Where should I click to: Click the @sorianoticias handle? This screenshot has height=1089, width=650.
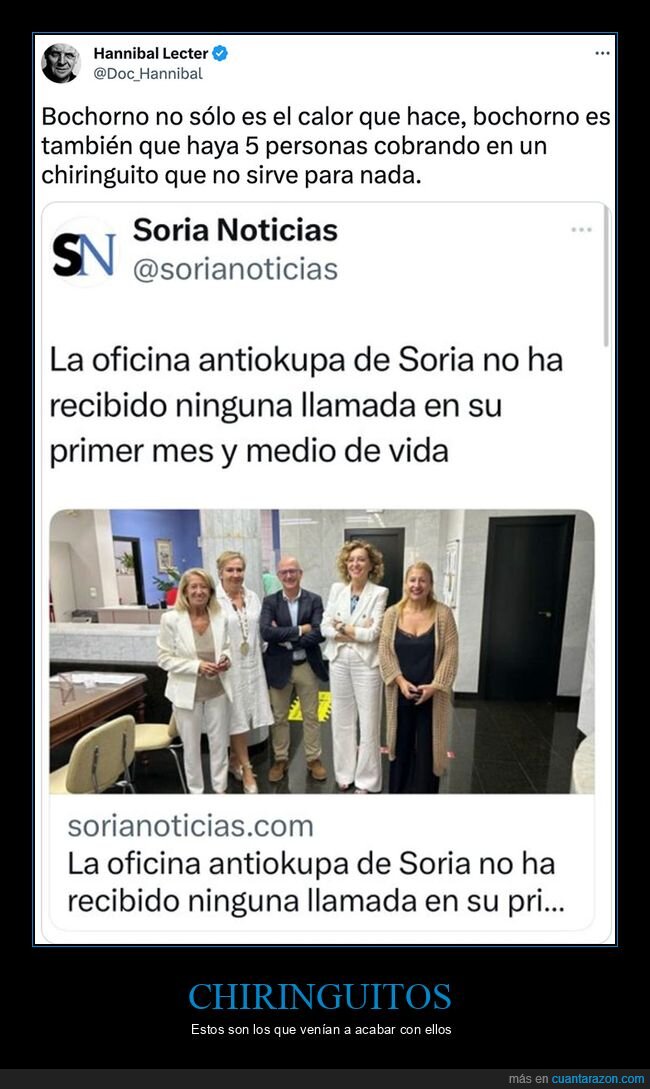[x=235, y=269]
